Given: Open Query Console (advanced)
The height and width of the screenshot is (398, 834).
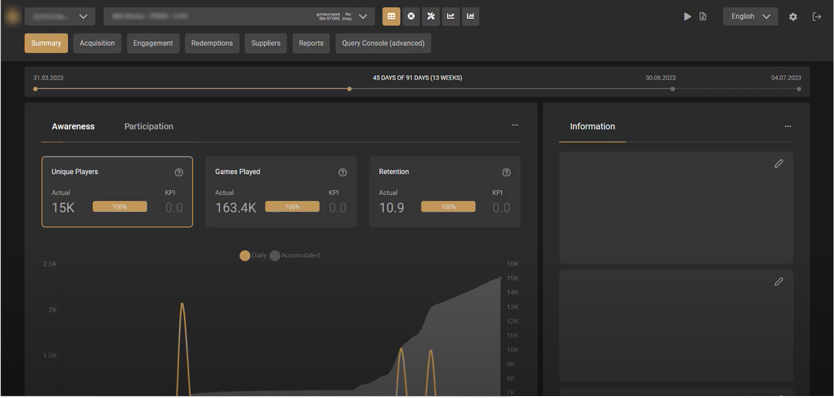Looking at the screenshot, I should click(383, 43).
